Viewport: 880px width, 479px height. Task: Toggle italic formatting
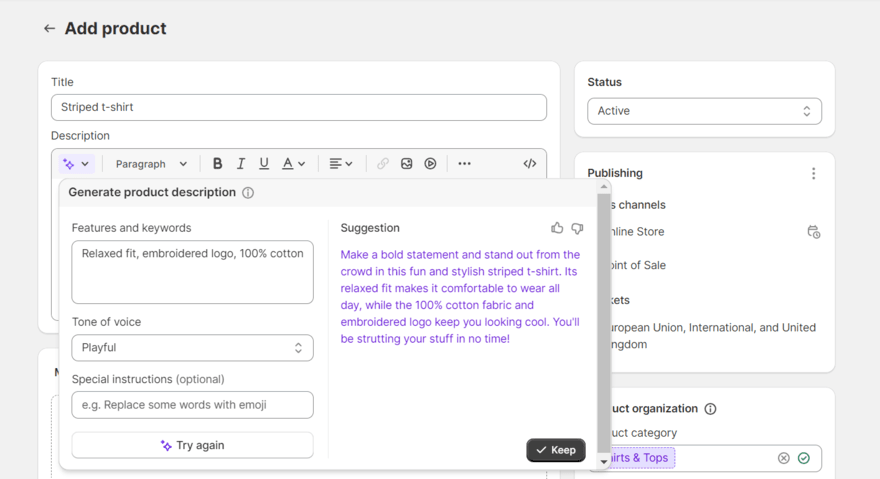pos(241,163)
